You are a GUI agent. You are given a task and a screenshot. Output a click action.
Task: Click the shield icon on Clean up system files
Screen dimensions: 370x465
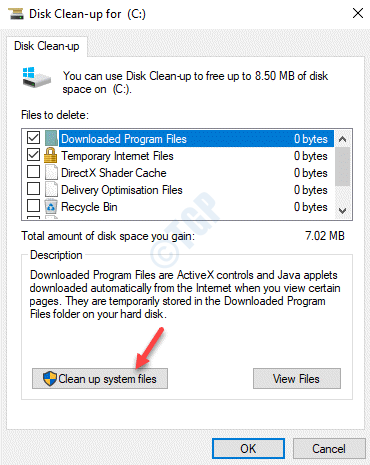pos(50,379)
